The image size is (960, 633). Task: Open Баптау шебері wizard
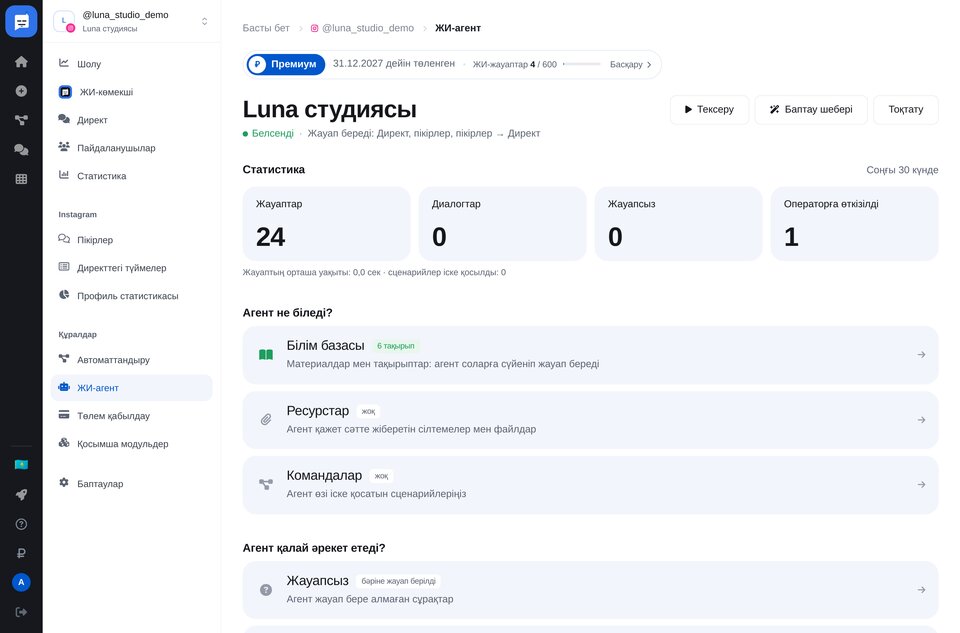point(811,110)
